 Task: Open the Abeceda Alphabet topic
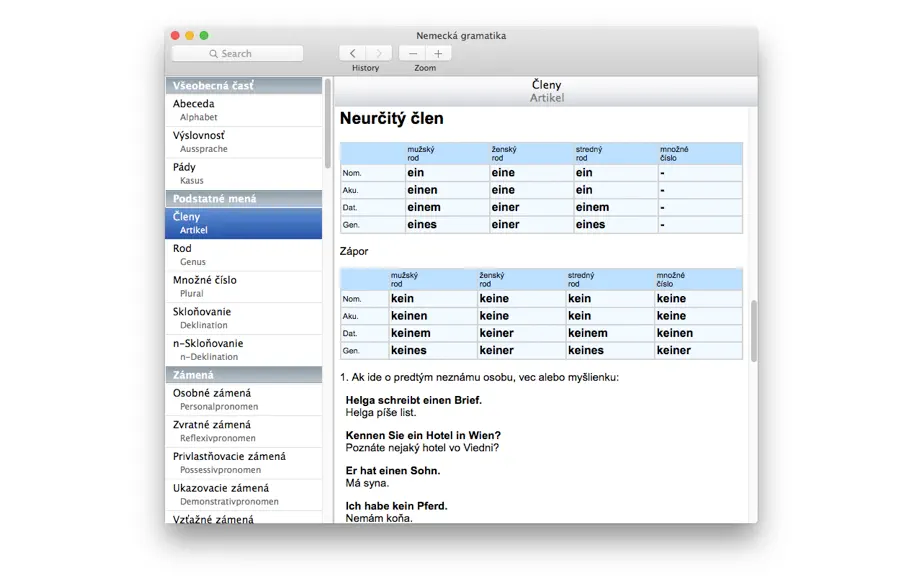[x=243, y=110]
